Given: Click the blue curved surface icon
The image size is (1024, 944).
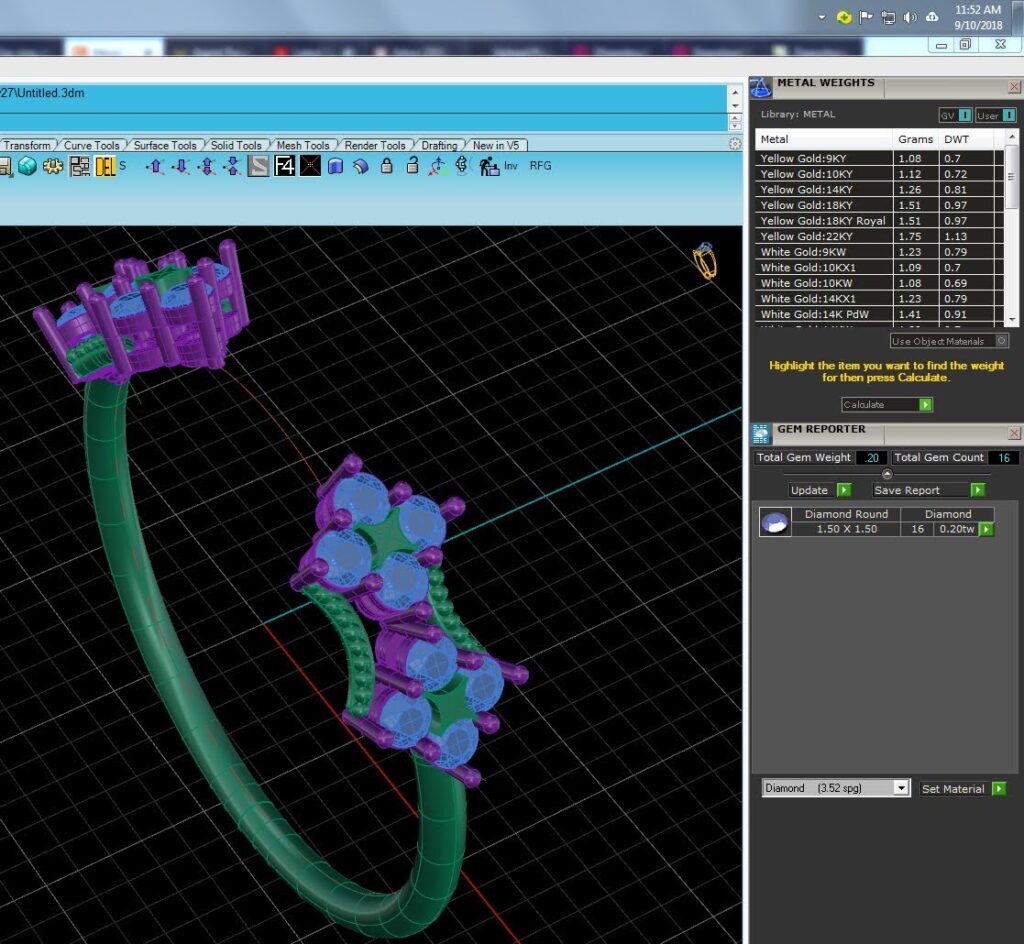Looking at the screenshot, I should (x=335, y=166).
